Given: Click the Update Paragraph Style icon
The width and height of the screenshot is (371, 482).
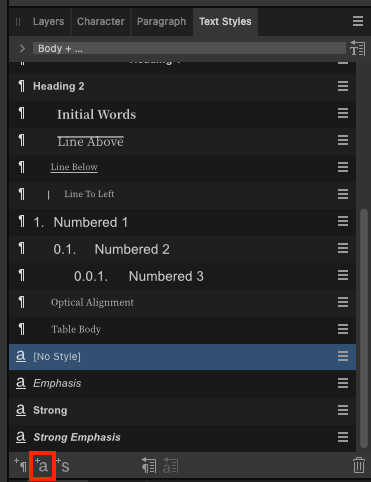Looking at the screenshot, I should 149,465.
